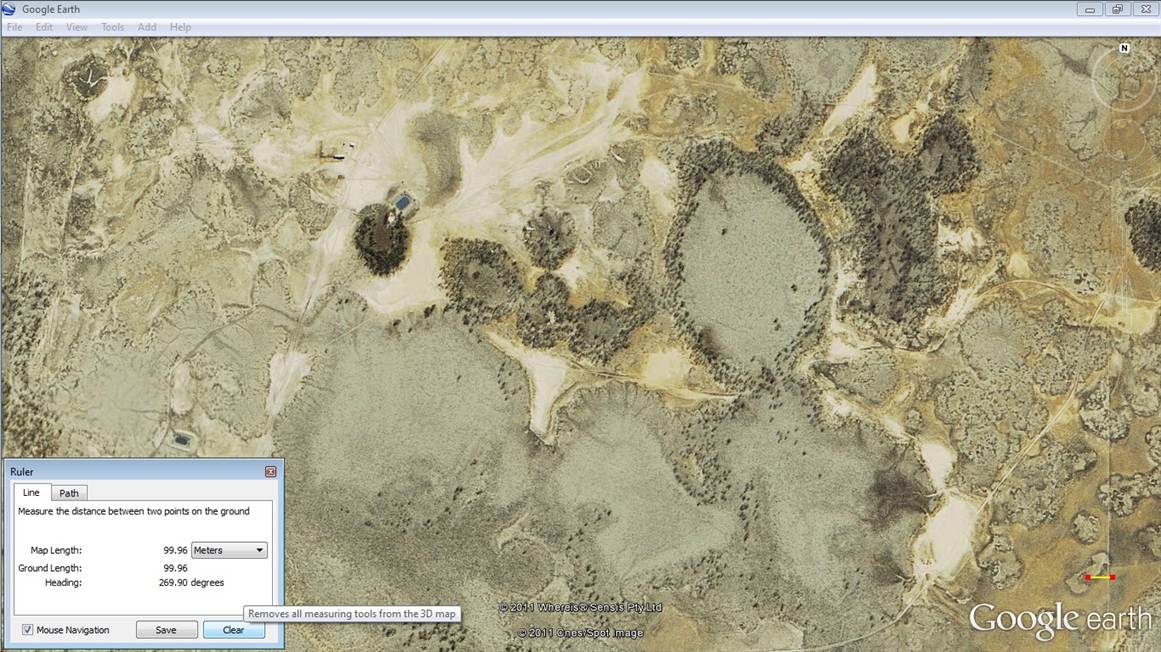
Task: Toggle the Mouse Navigation checkbox
Action: pyautogui.click(x=25, y=629)
